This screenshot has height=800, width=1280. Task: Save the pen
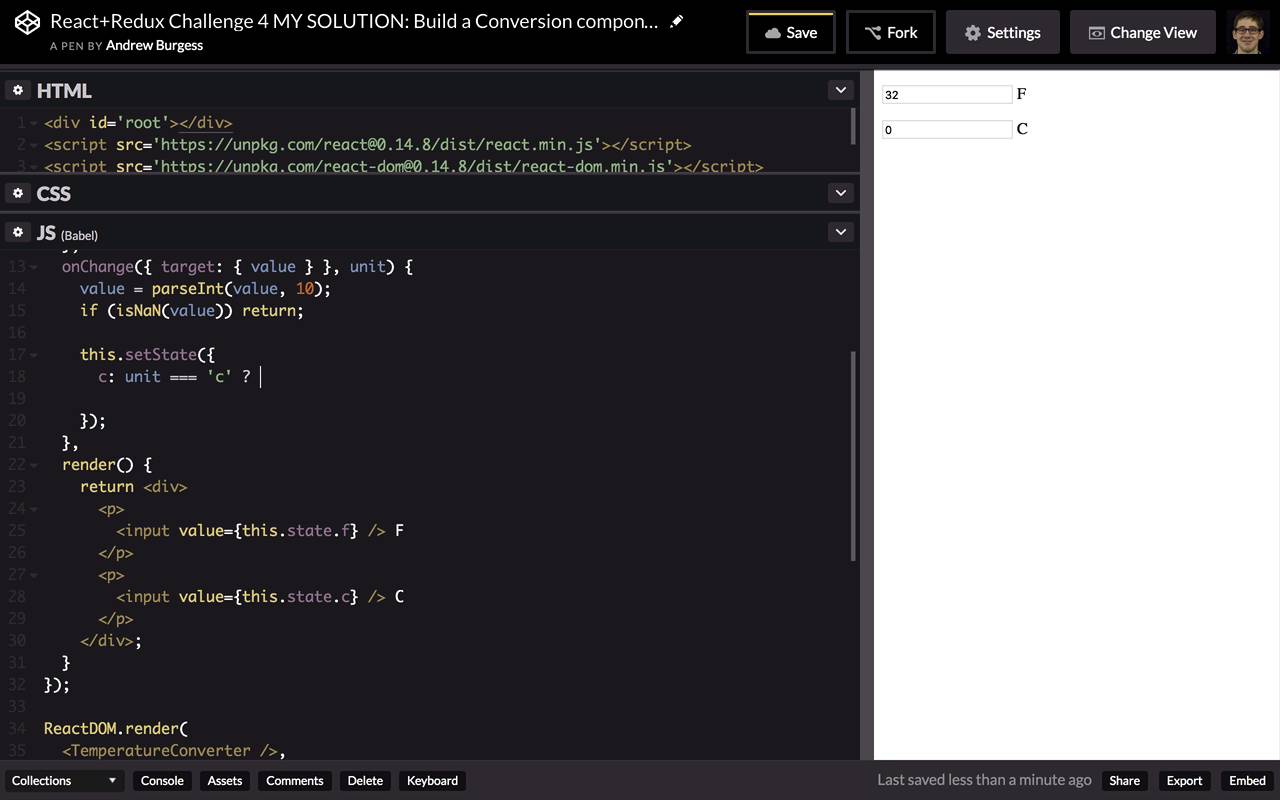click(x=791, y=32)
